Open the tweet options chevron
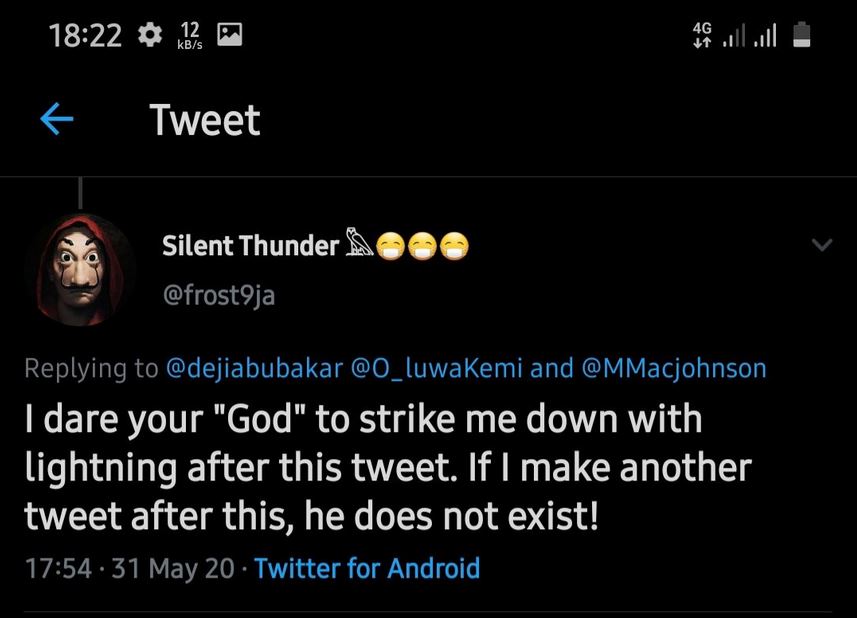 pos(821,244)
